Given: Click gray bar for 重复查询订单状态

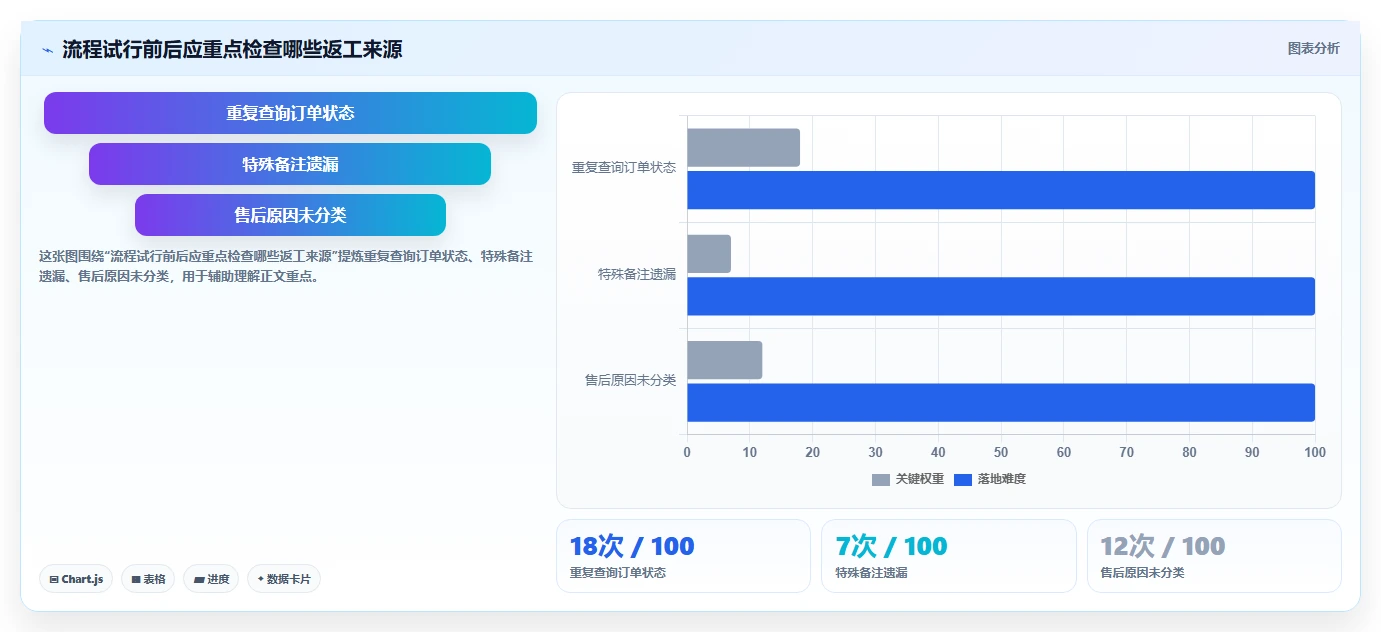Looking at the screenshot, I should point(743,148).
